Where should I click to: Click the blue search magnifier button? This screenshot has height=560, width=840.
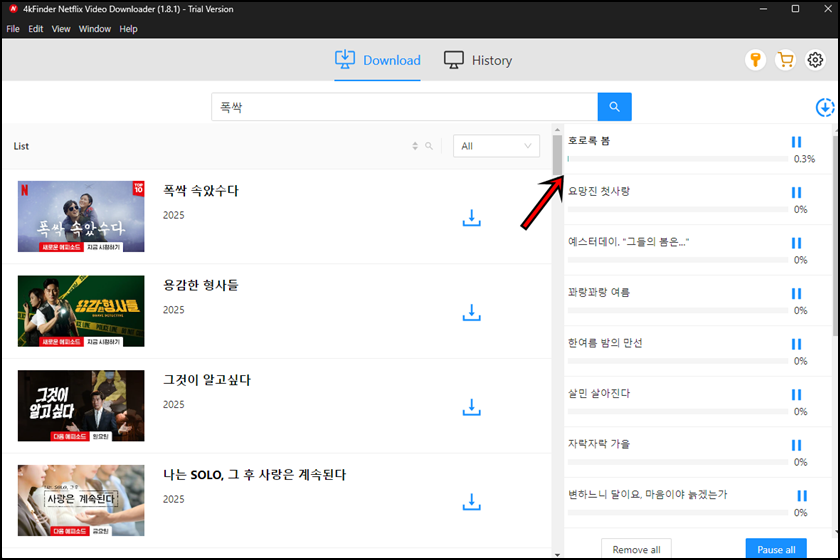614,107
